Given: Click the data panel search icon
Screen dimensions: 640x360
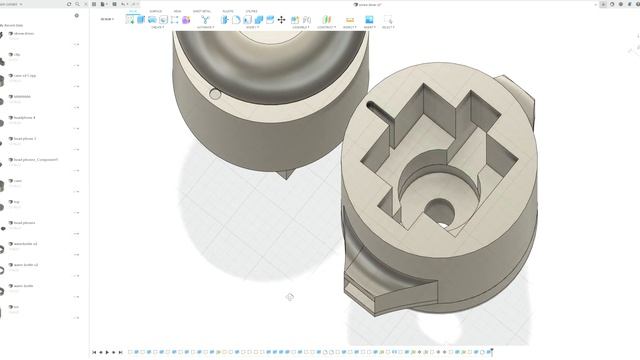Looking at the screenshot, I should click(77, 4).
